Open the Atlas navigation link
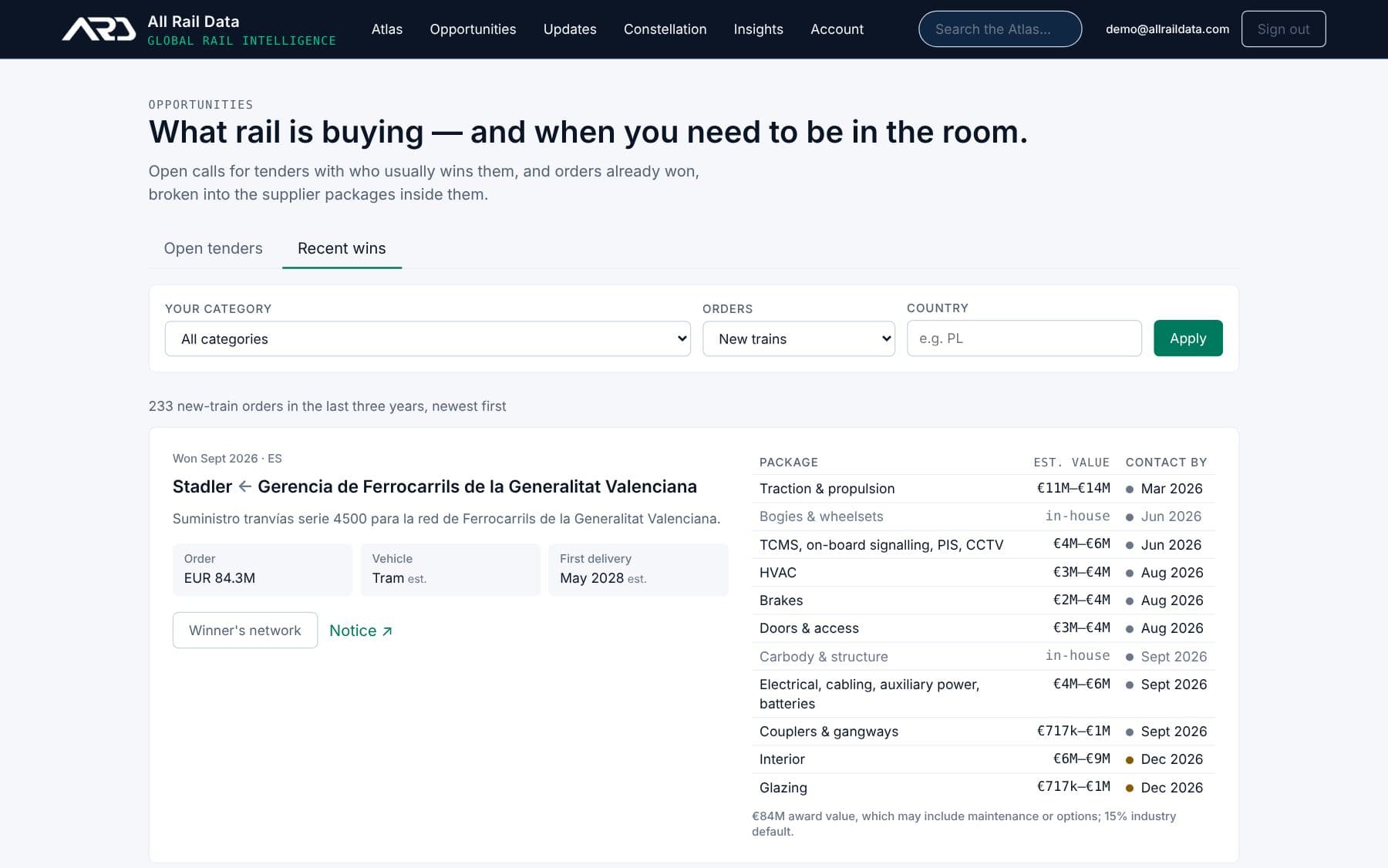The width and height of the screenshot is (1388, 868). (x=387, y=29)
